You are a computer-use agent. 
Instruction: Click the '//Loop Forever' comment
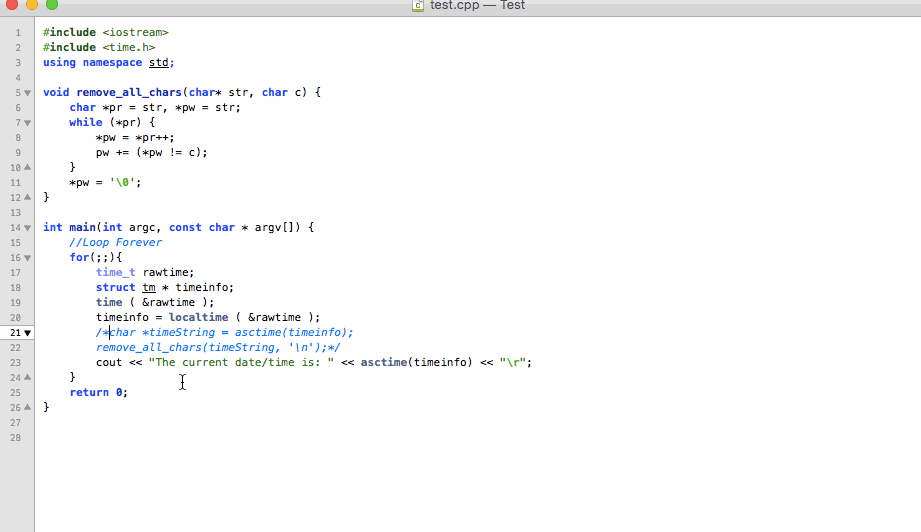point(116,243)
